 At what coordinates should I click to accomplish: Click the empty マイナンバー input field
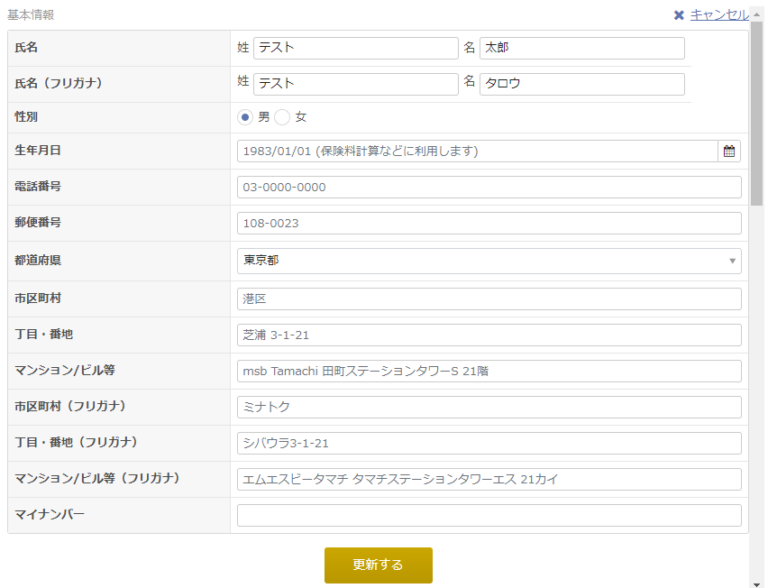(x=489, y=515)
